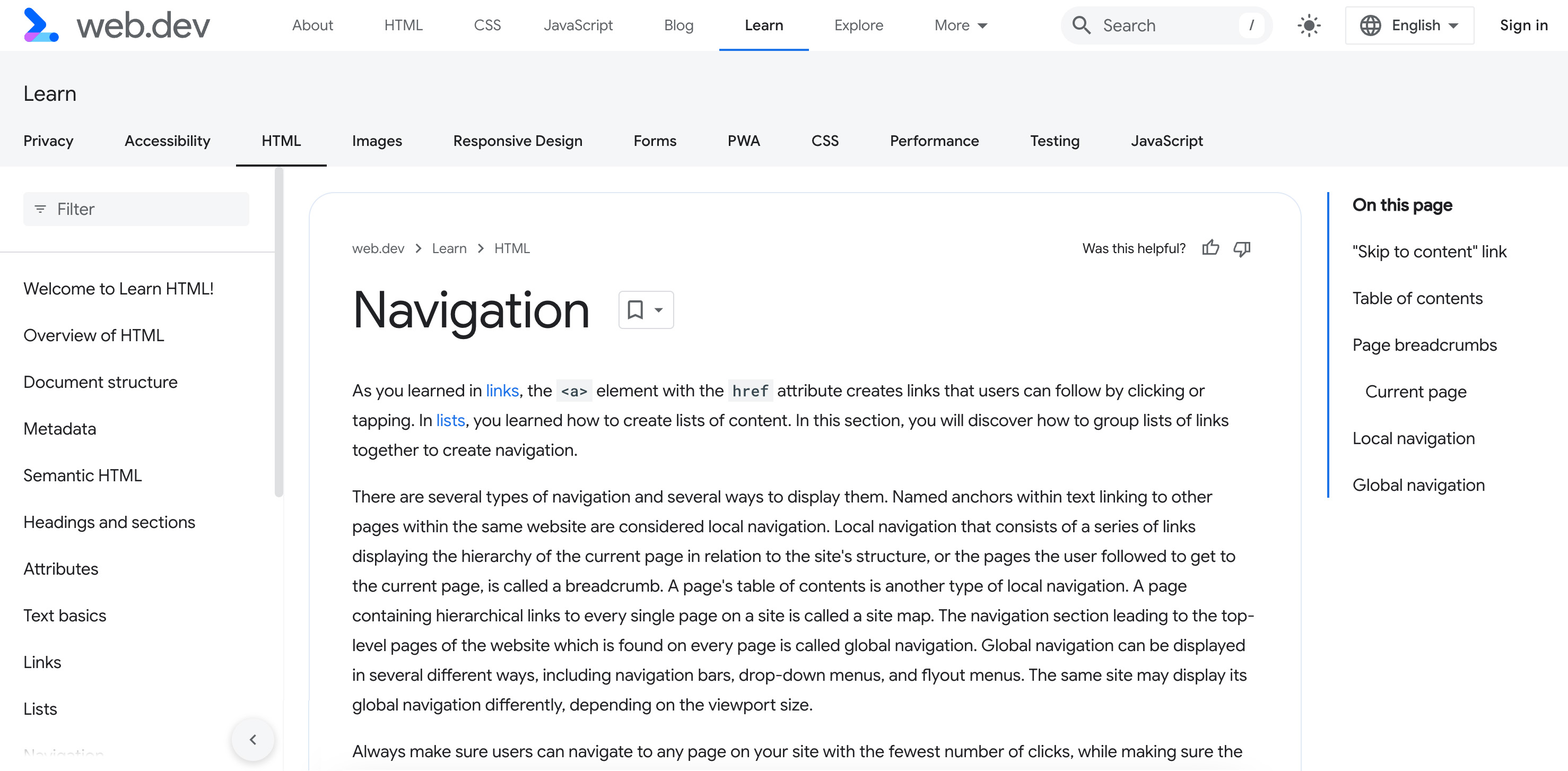Select the Accessibility tab in Learn
This screenshot has width=1568, height=771.
(166, 140)
